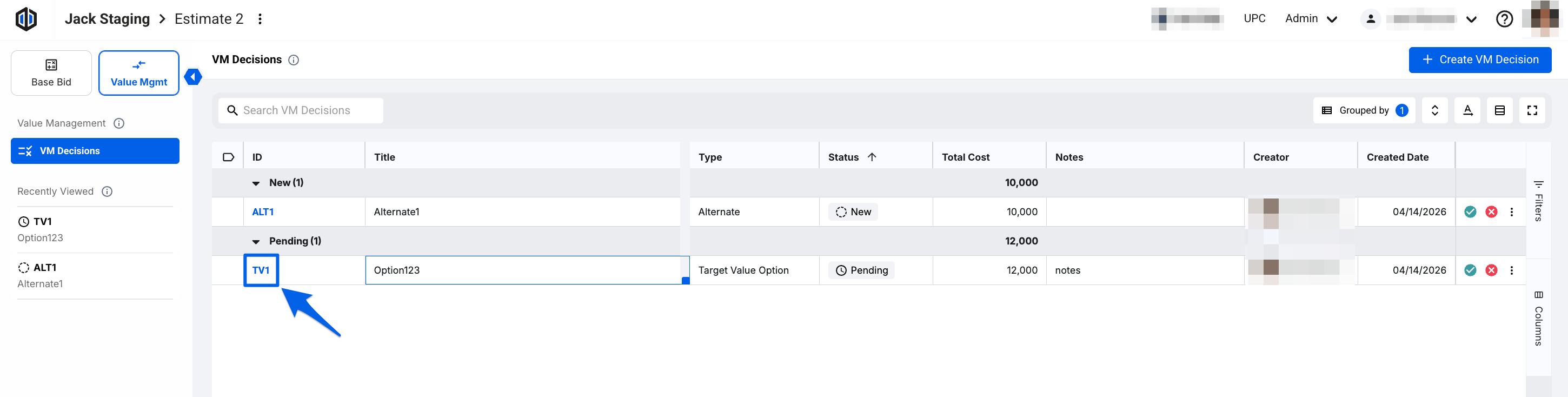Viewport: 1568px width, 397px height.
Task: Toggle the Columns side panel
Action: click(1538, 318)
